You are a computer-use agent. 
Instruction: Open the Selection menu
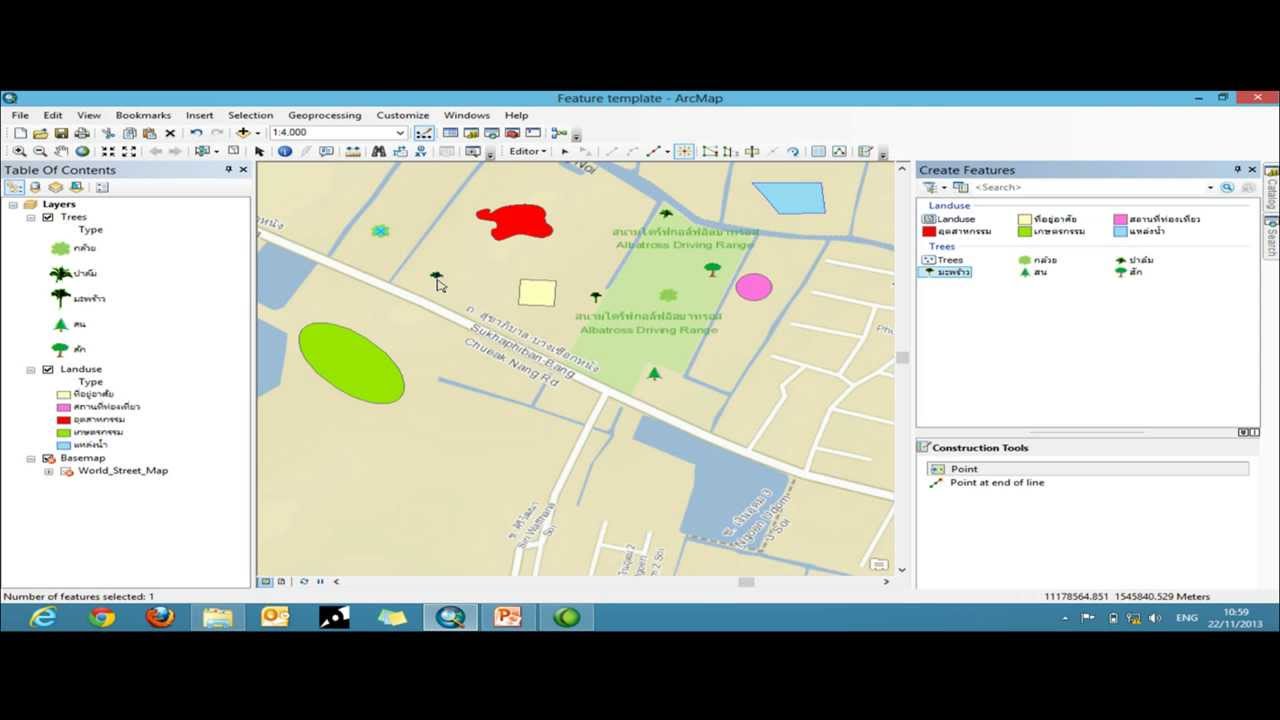[250, 115]
